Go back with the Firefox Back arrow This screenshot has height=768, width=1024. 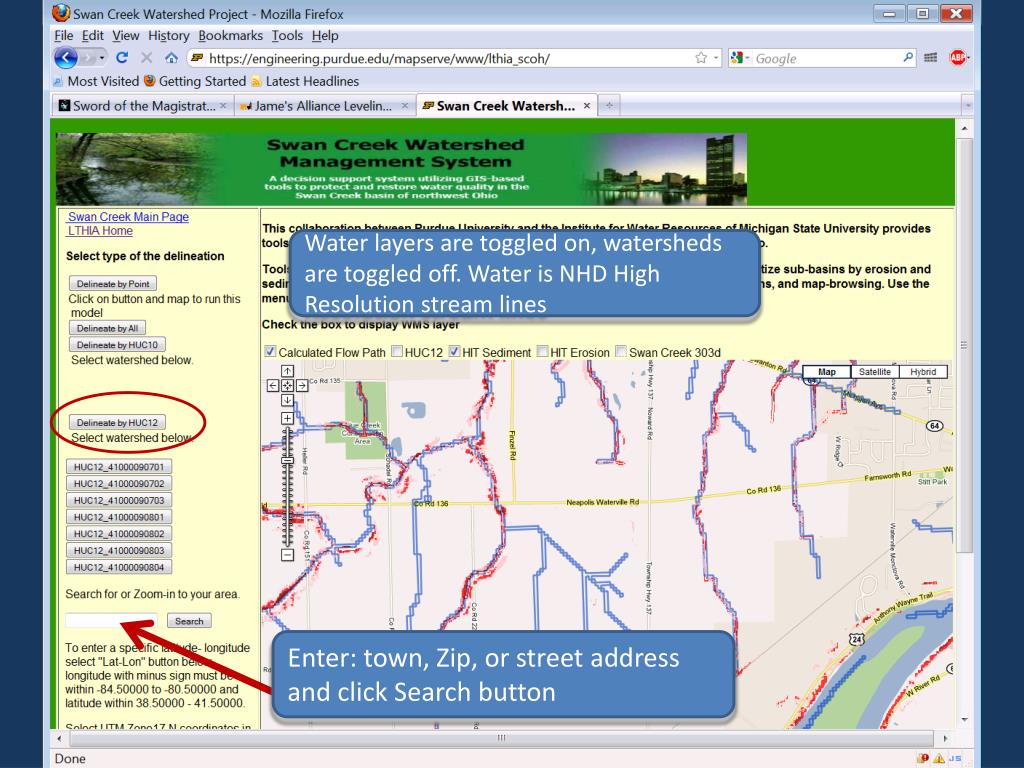(x=65, y=58)
